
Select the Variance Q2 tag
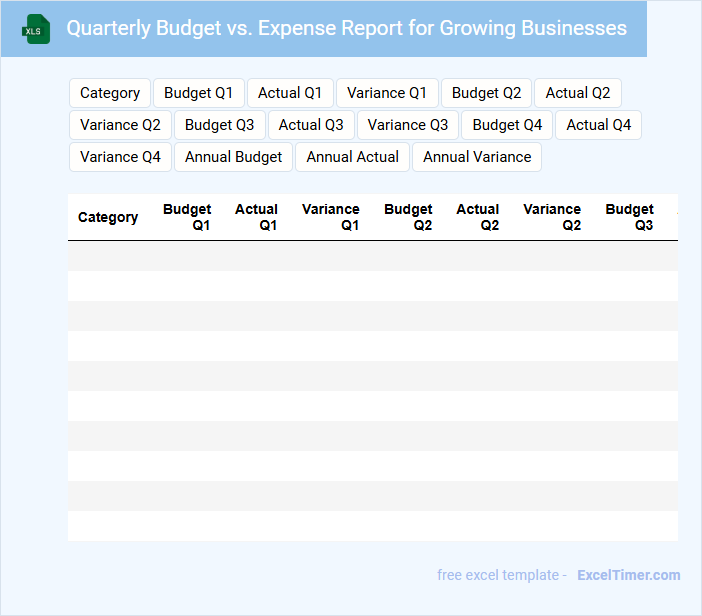(120, 125)
